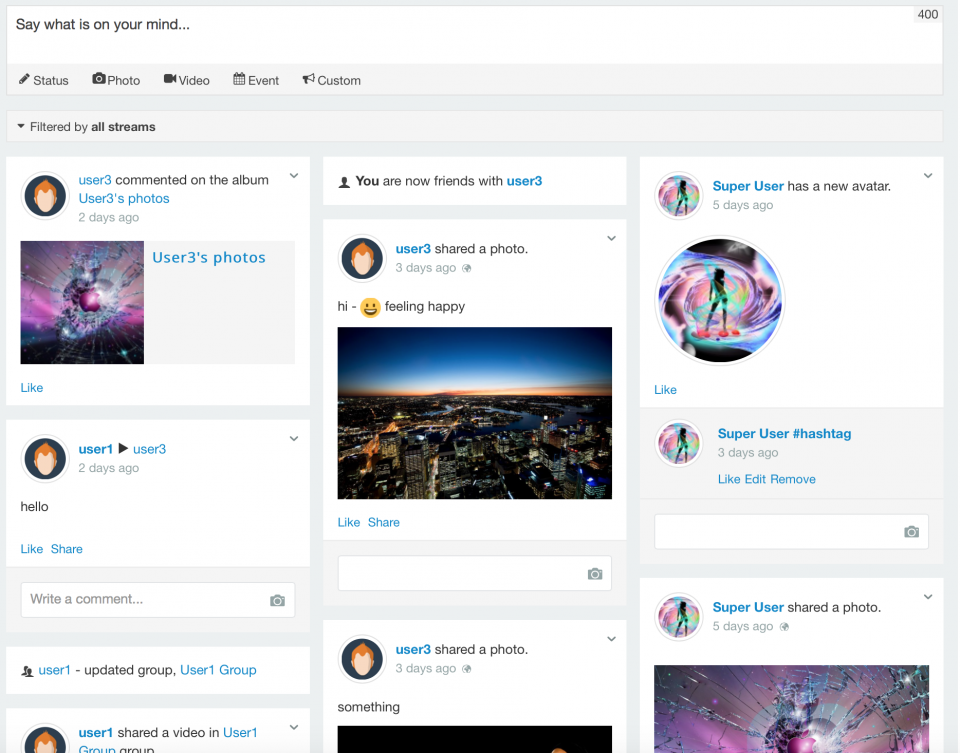This screenshot has width=960, height=753.
Task: Click group icon beside user1 updated group
Action: 27,671
